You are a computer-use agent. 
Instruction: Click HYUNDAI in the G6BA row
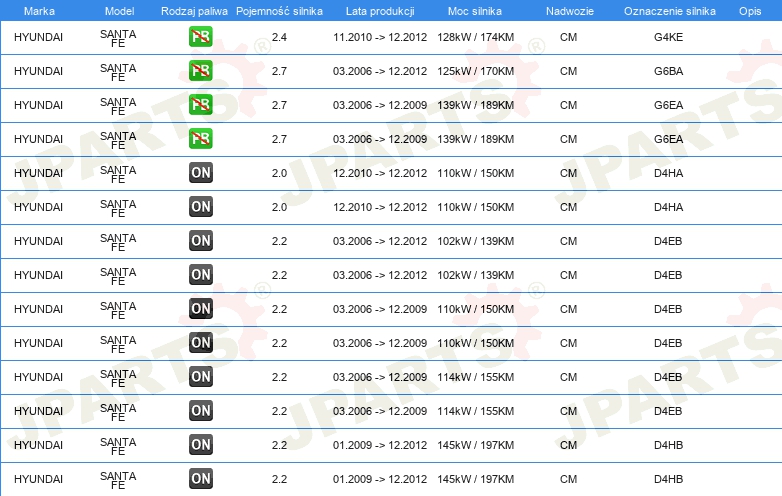(38, 71)
